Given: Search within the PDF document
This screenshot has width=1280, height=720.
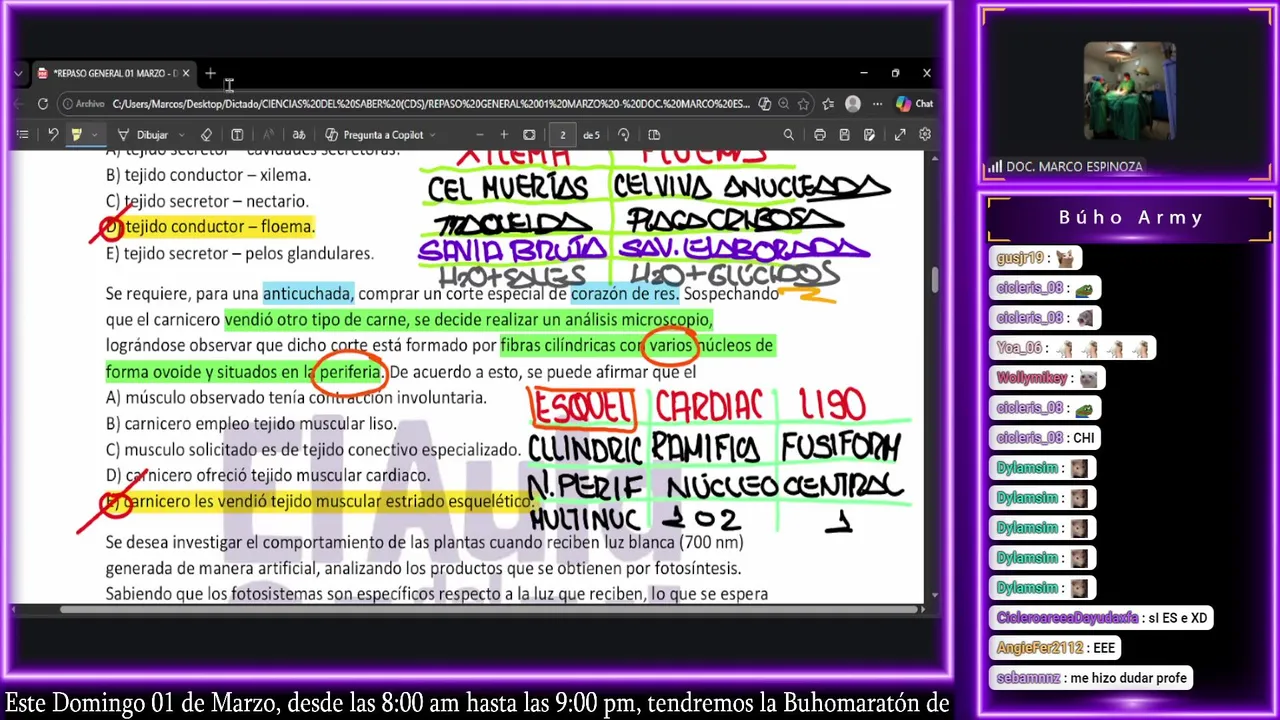Looking at the screenshot, I should point(788,135).
